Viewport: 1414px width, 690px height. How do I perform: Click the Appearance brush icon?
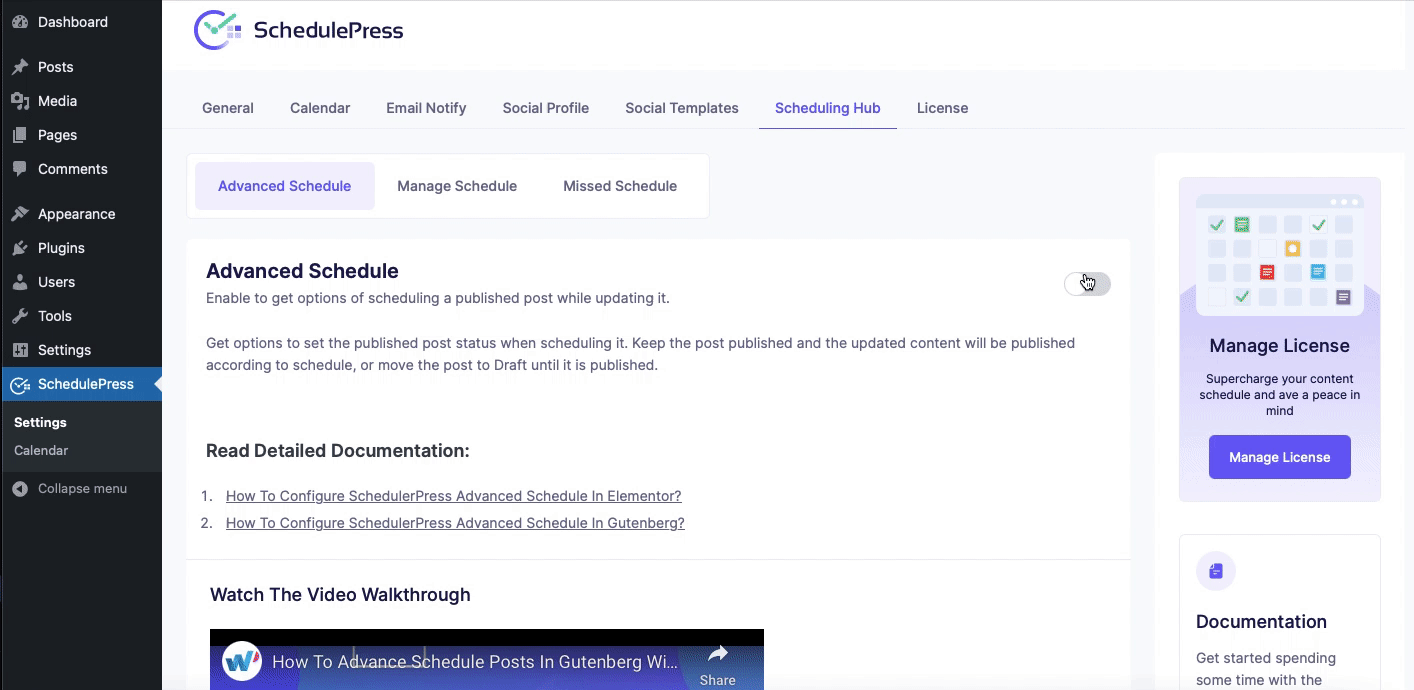(20, 214)
